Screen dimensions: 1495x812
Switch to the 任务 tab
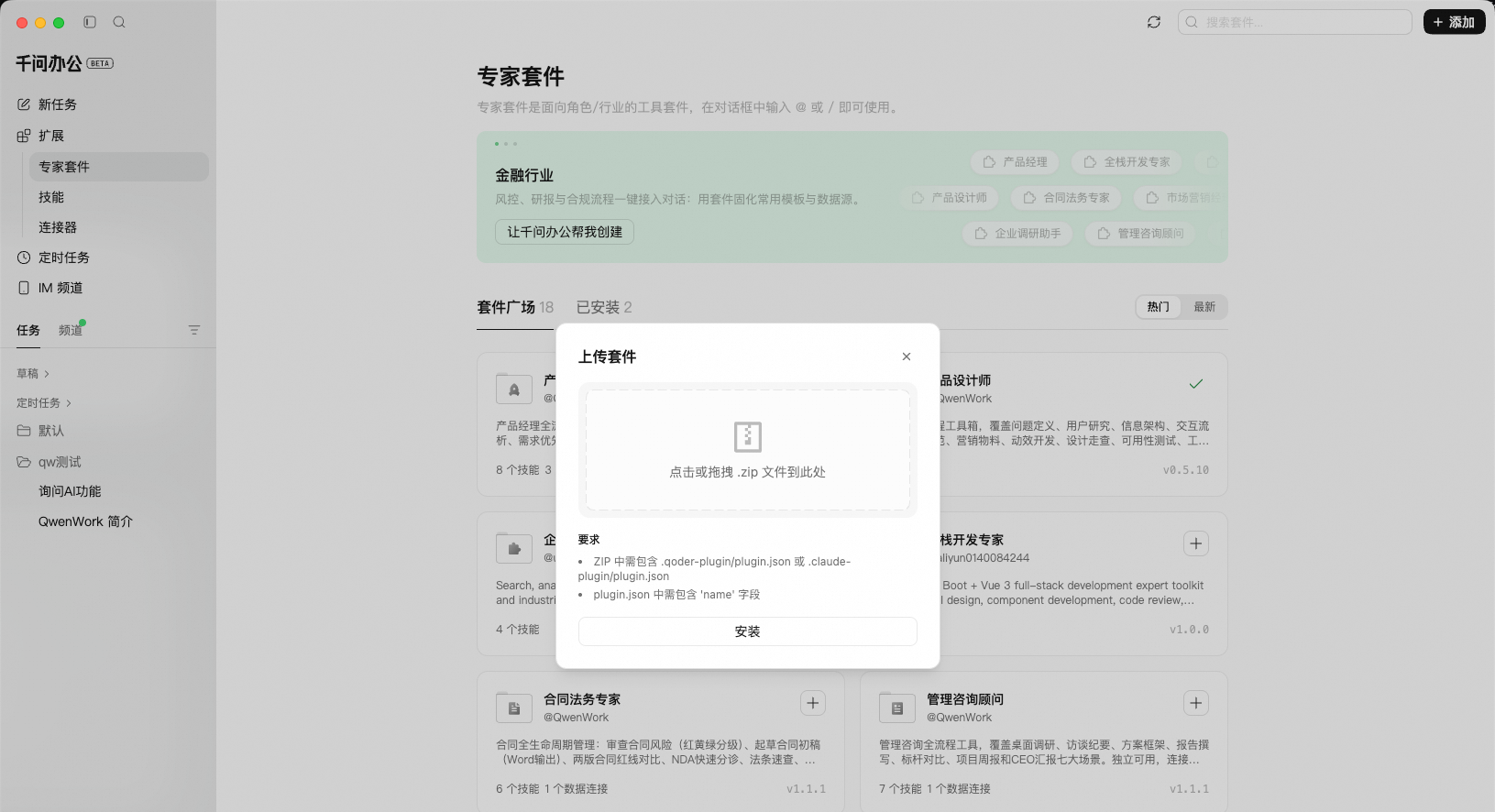28,330
